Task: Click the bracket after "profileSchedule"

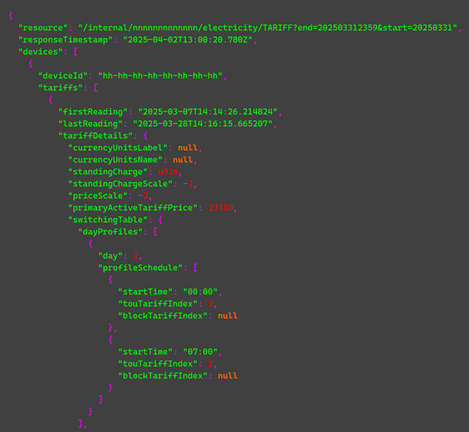Action: coord(195,268)
